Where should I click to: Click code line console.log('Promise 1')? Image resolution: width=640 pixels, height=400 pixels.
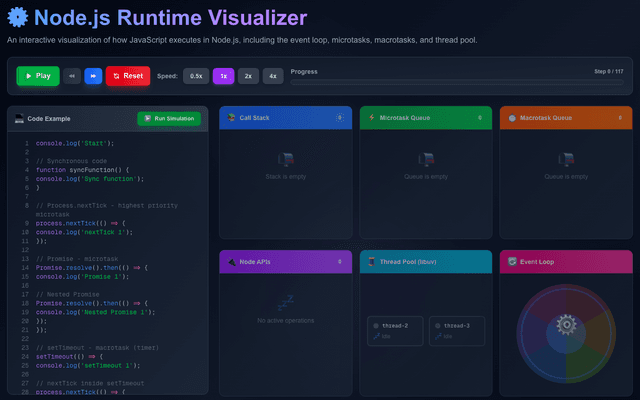pos(82,277)
